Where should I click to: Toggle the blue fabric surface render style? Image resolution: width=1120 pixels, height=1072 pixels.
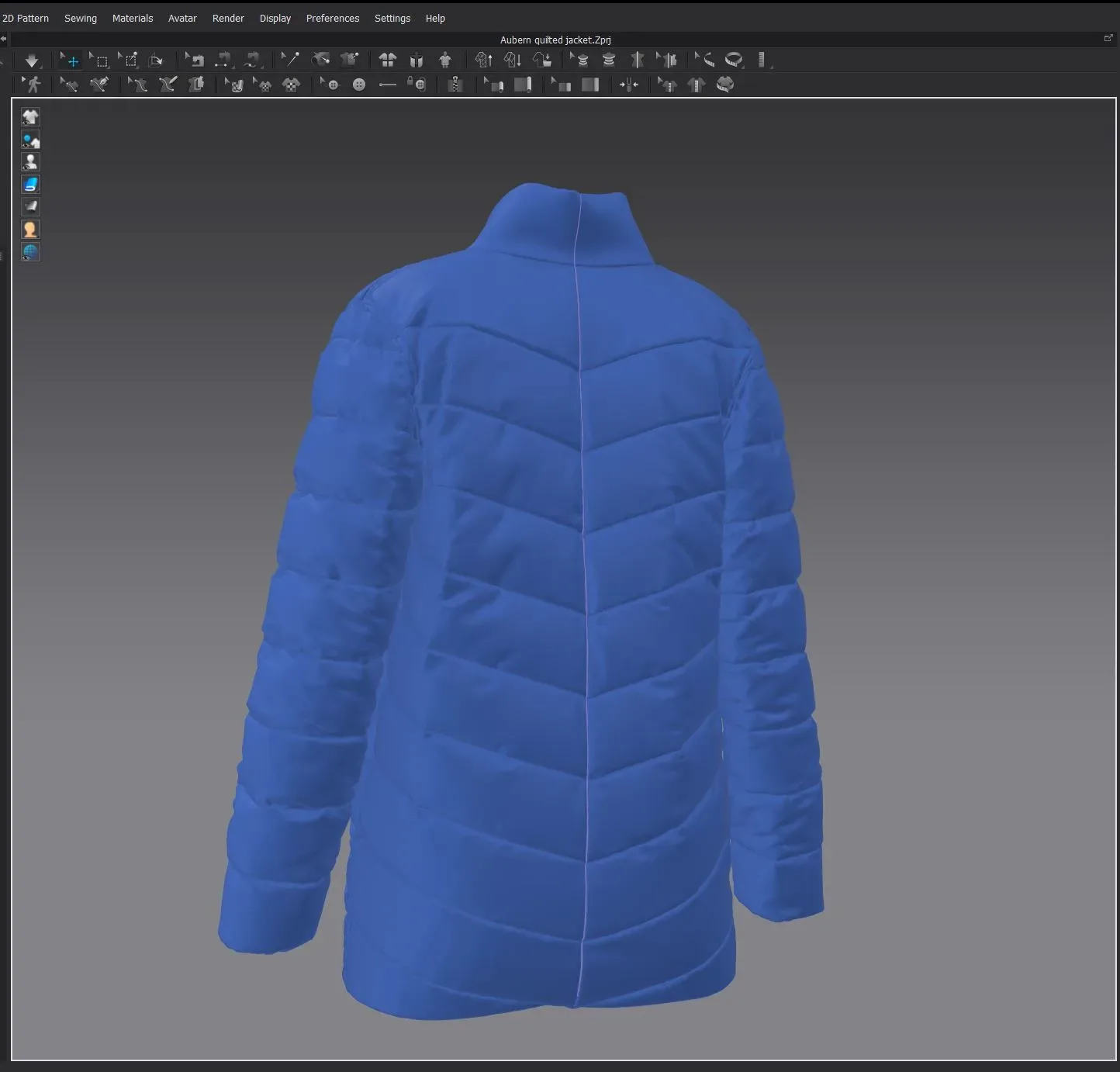(x=30, y=184)
